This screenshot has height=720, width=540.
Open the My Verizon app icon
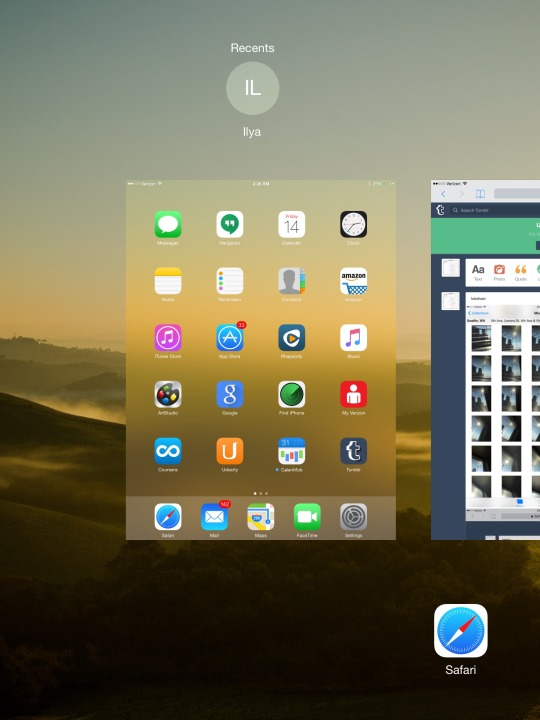click(354, 394)
